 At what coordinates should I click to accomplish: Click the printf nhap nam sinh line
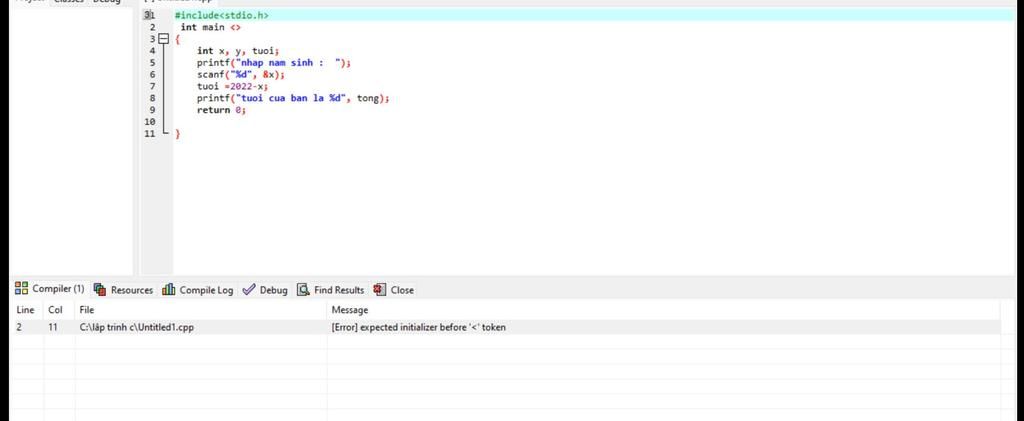pyautogui.click(x=274, y=63)
